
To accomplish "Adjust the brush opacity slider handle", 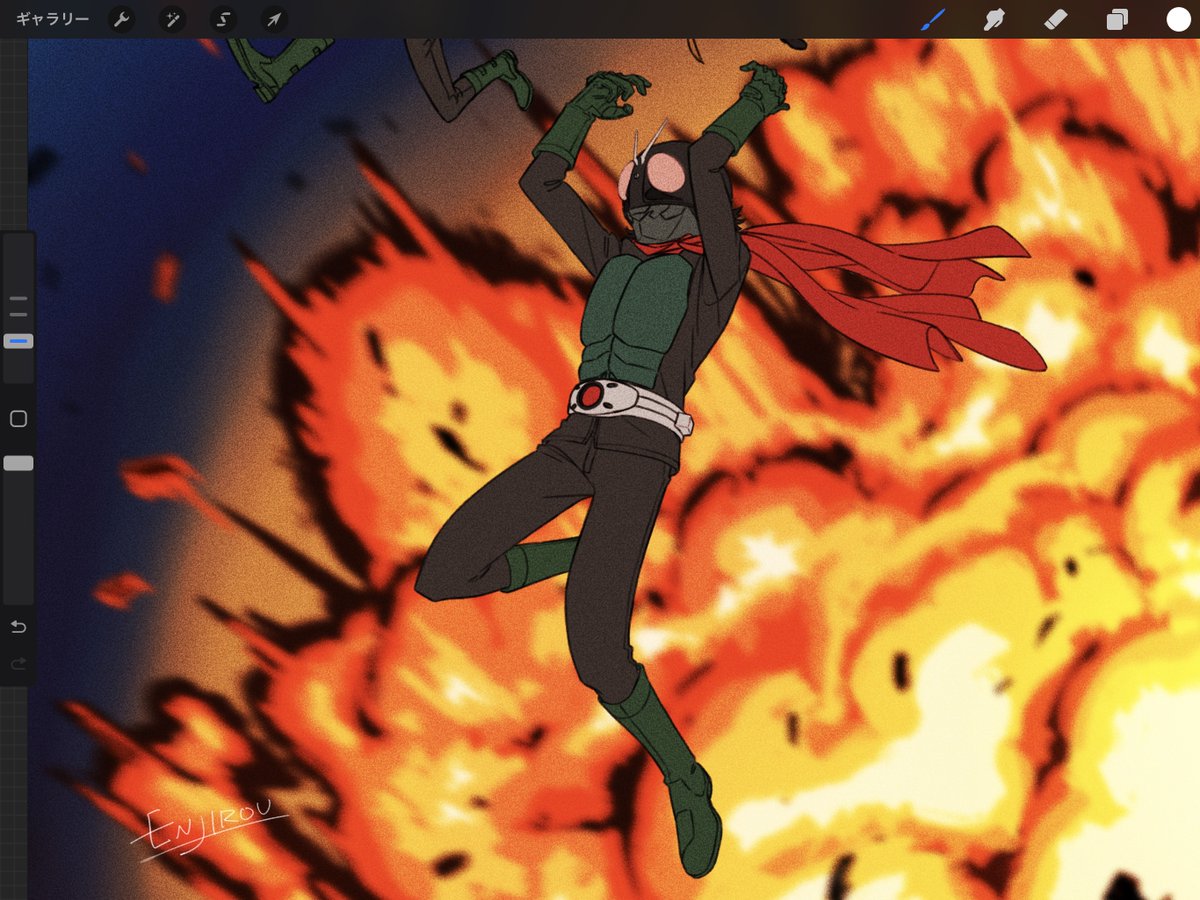I will tap(18, 463).
